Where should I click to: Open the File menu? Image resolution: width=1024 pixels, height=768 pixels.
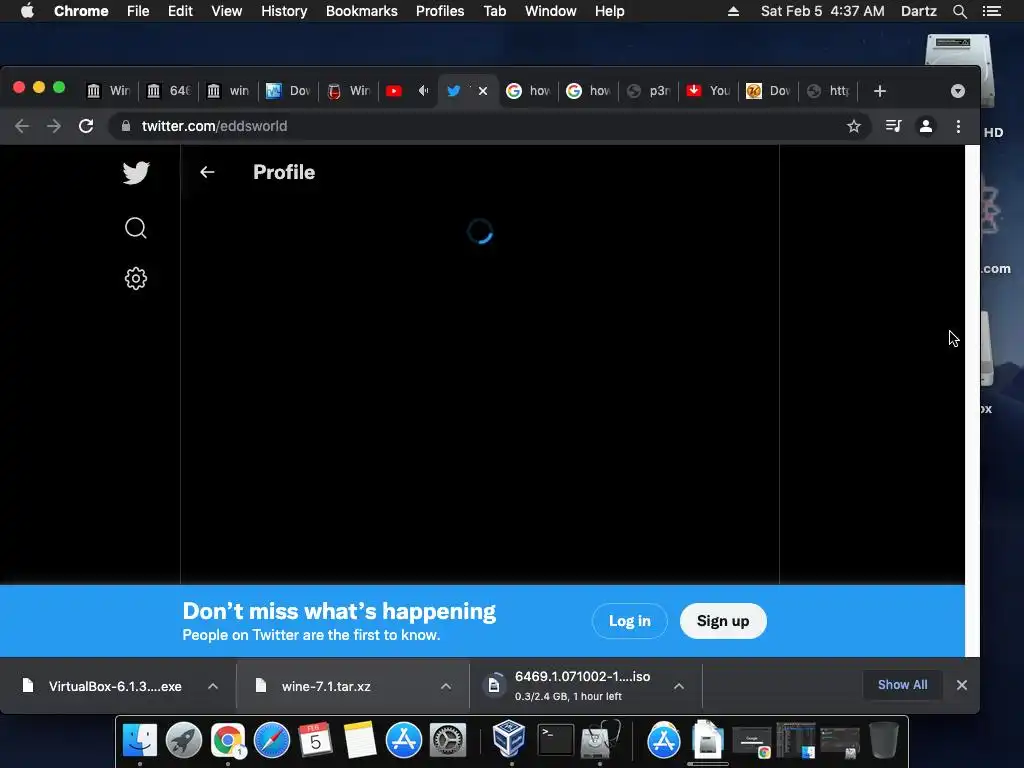coord(138,11)
